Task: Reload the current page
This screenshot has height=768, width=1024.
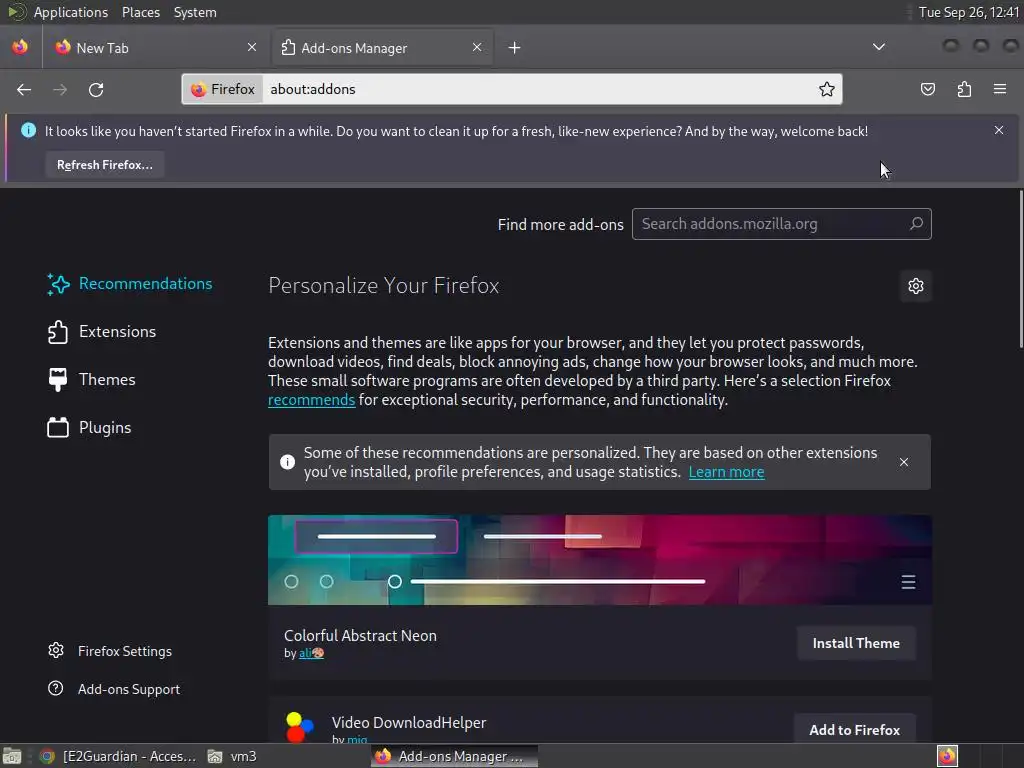Action: point(96,89)
